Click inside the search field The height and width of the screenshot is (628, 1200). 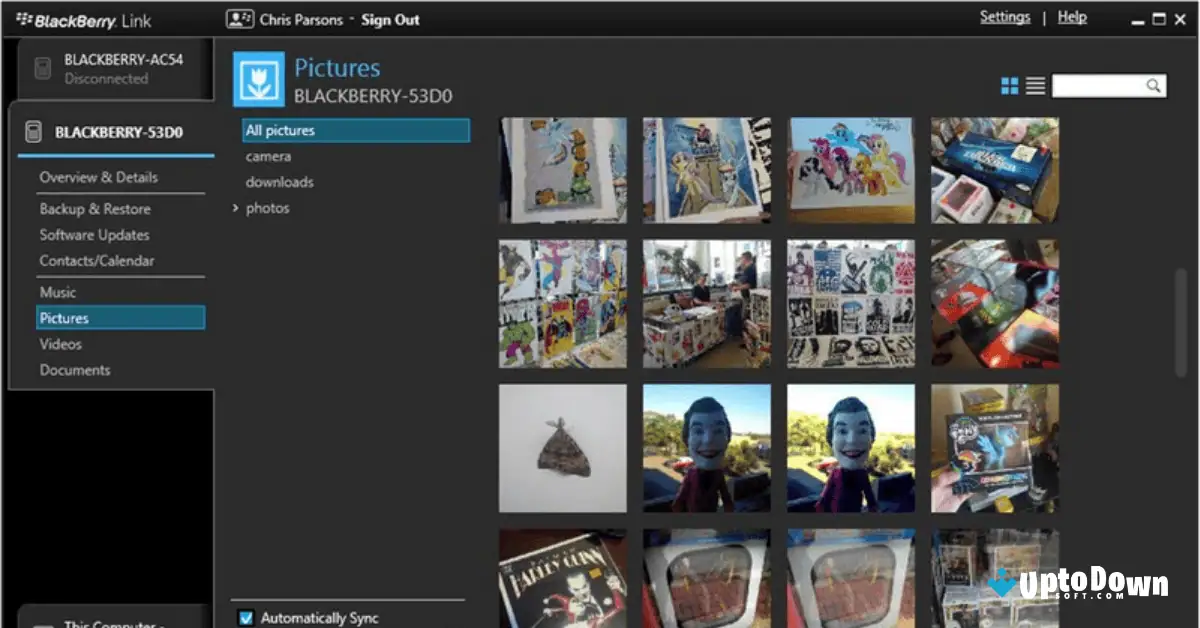pos(1100,85)
